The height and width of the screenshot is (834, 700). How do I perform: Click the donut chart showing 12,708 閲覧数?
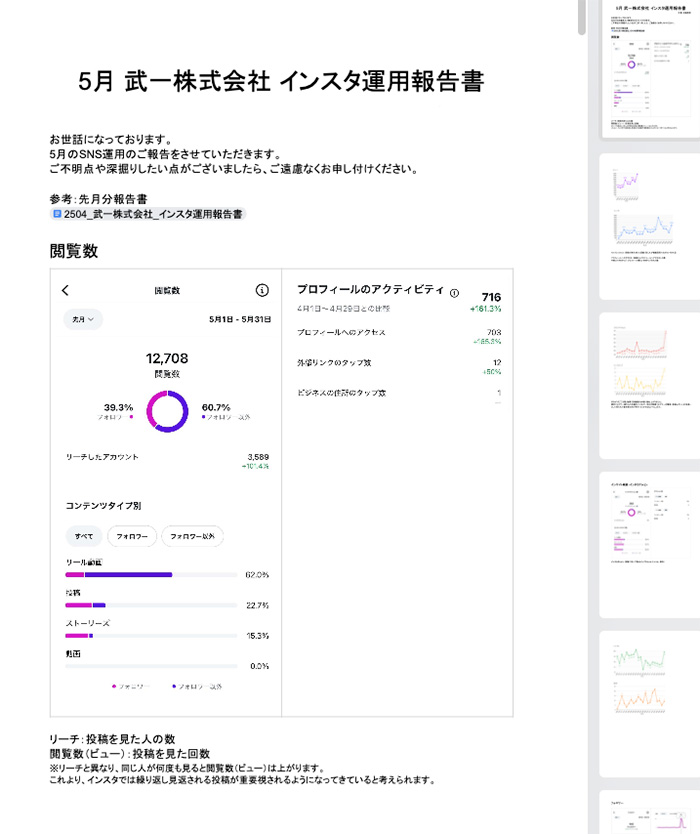tap(168, 411)
